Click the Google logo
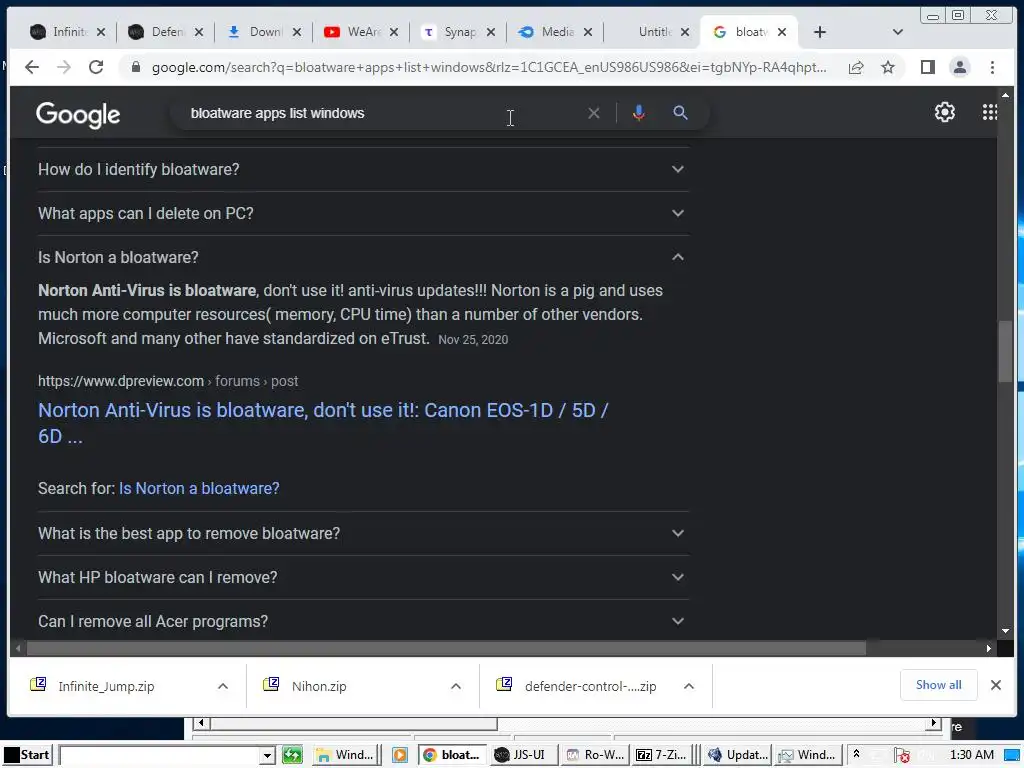This screenshot has height=768, width=1024. pyautogui.click(x=78, y=115)
